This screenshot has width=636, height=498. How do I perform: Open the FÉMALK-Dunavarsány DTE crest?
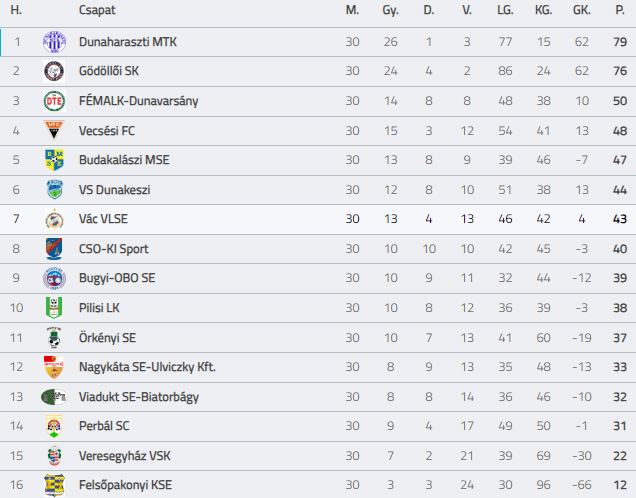tap(54, 101)
